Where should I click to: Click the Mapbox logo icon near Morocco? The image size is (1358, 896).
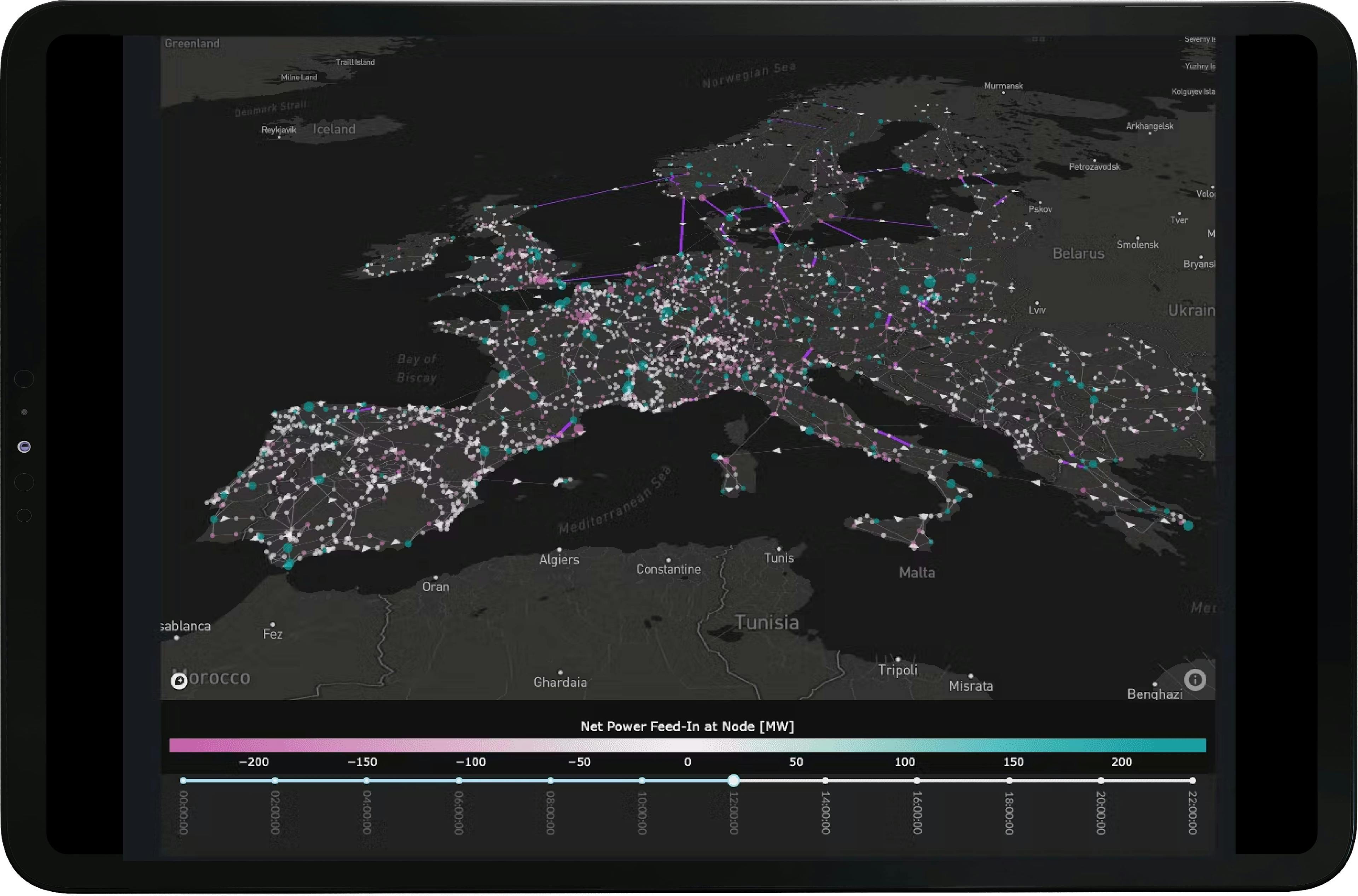point(179,681)
